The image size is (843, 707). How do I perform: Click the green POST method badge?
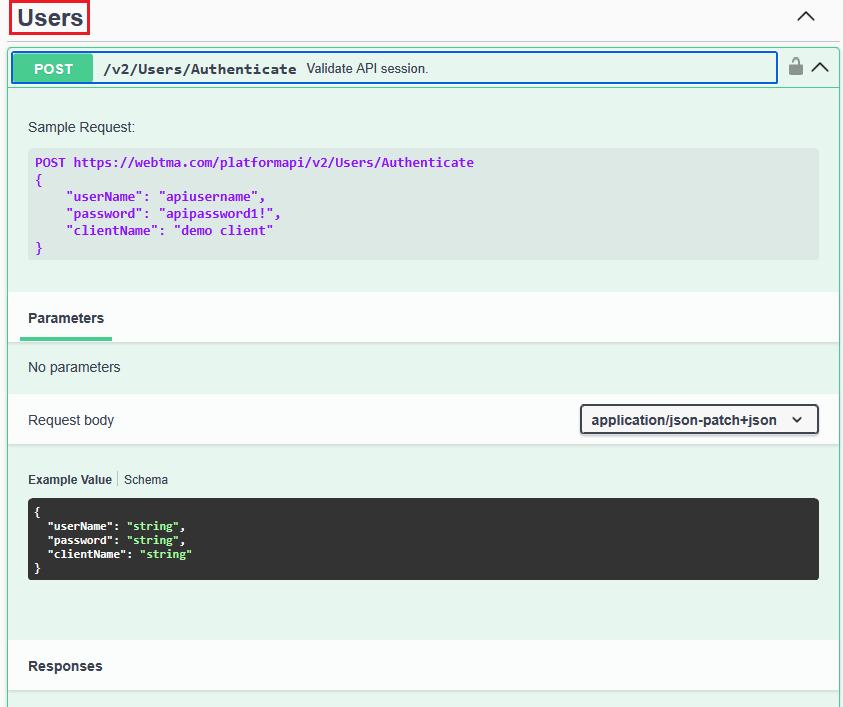click(x=53, y=68)
